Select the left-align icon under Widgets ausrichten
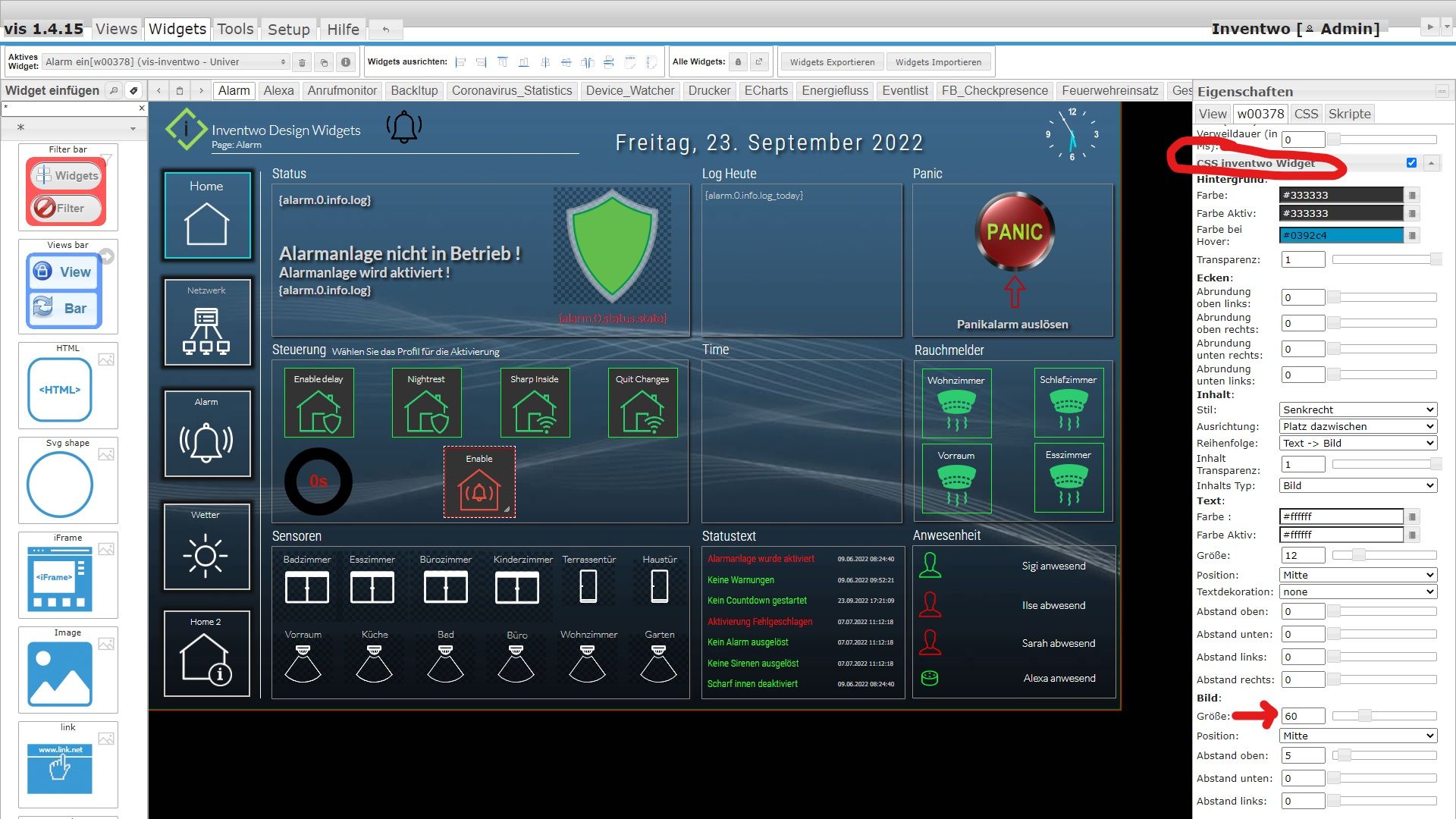 tap(460, 61)
